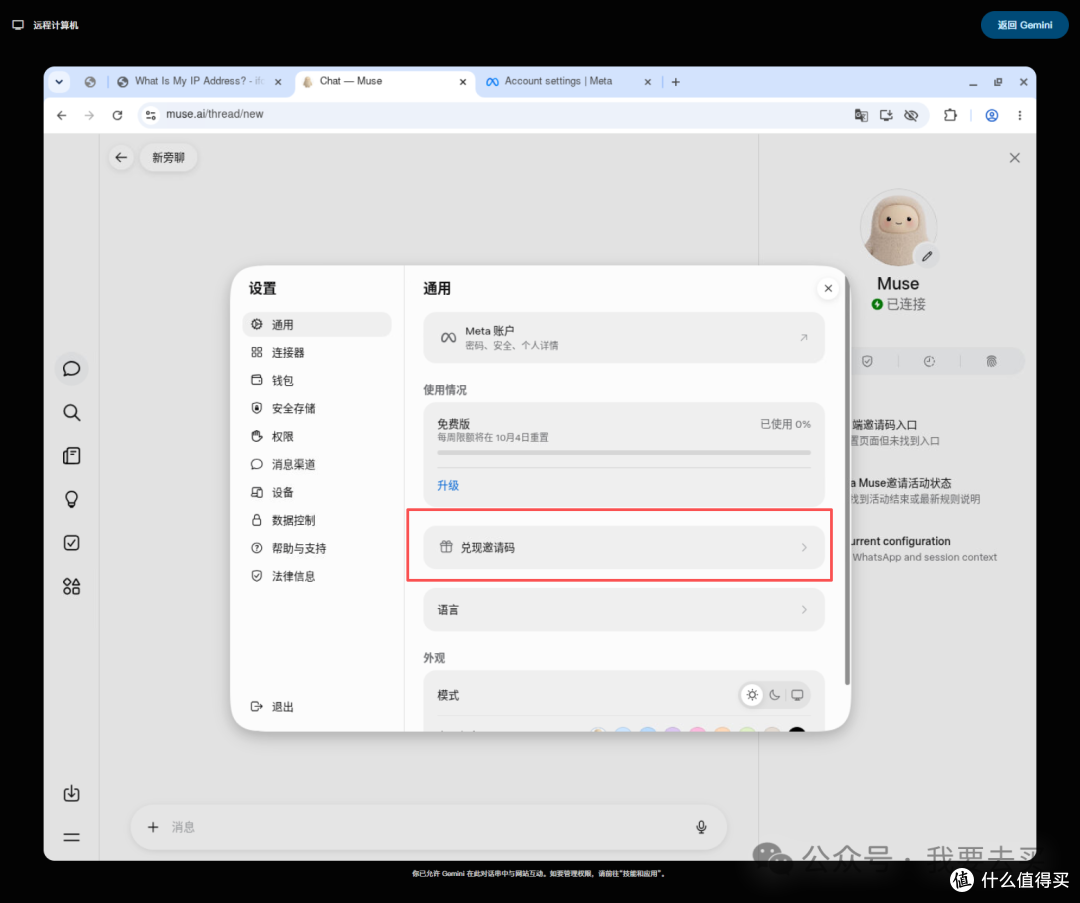This screenshot has height=903, width=1080.
Task: Pick the black theme color swatch
Action: (797, 731)
